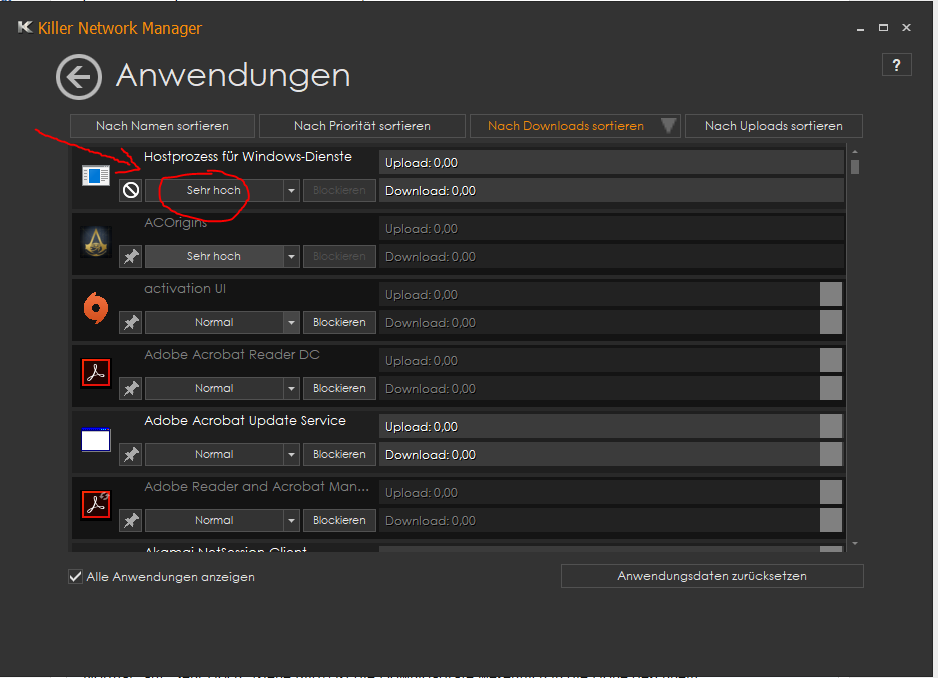Toggle the pin icon for activation UI

(x=130, y=323)
